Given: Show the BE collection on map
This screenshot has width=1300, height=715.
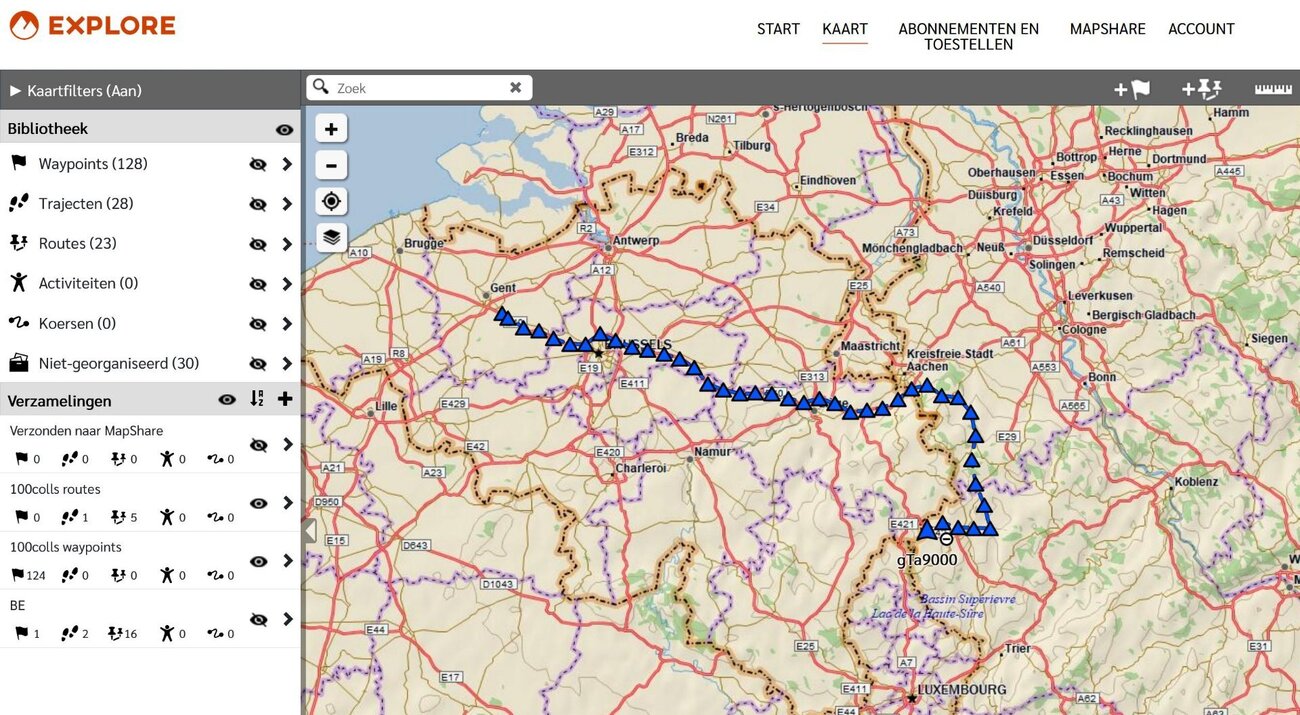Looking at the screenshot, I should point(258,620).
